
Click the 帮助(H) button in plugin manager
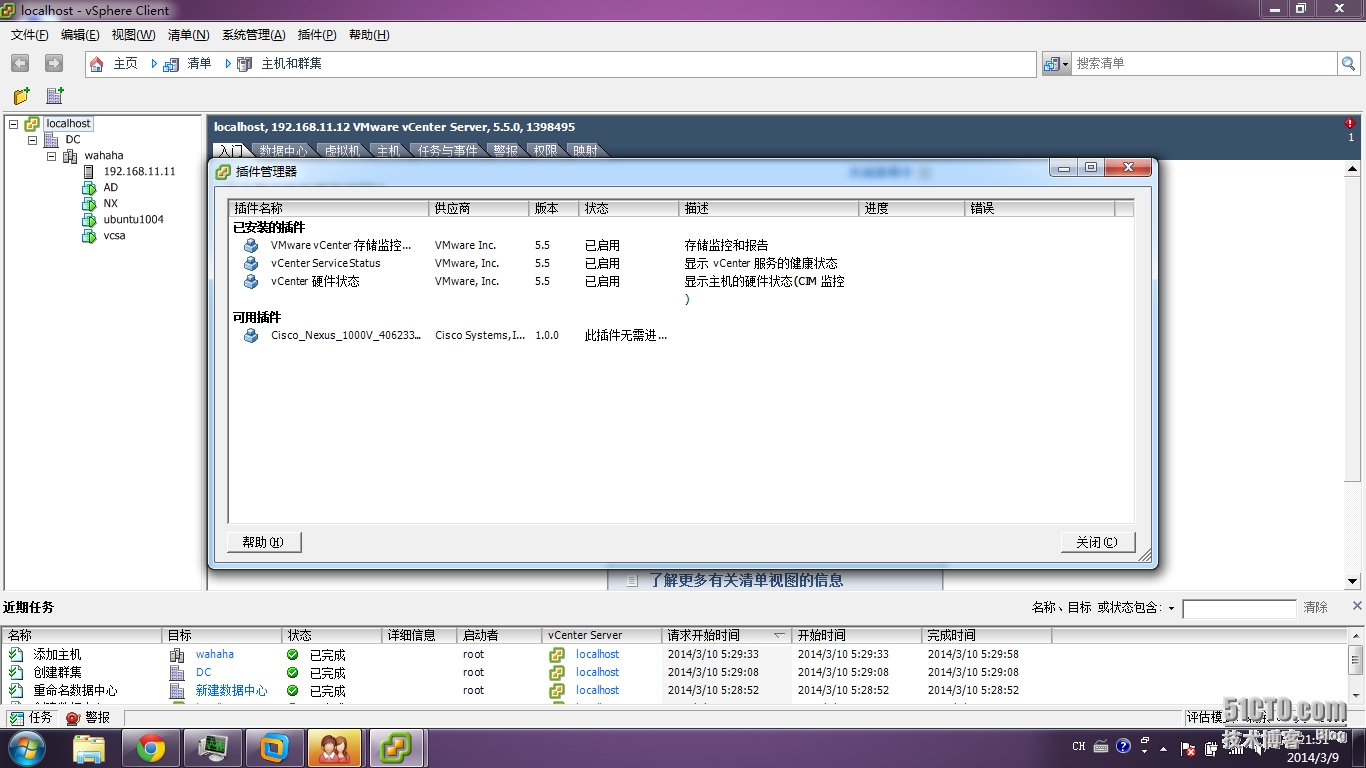tap(264, 542)
